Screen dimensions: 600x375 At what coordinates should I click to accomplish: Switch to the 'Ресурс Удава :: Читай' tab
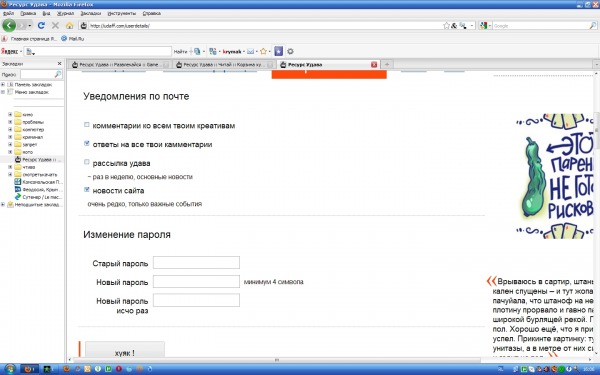point(223,65)
